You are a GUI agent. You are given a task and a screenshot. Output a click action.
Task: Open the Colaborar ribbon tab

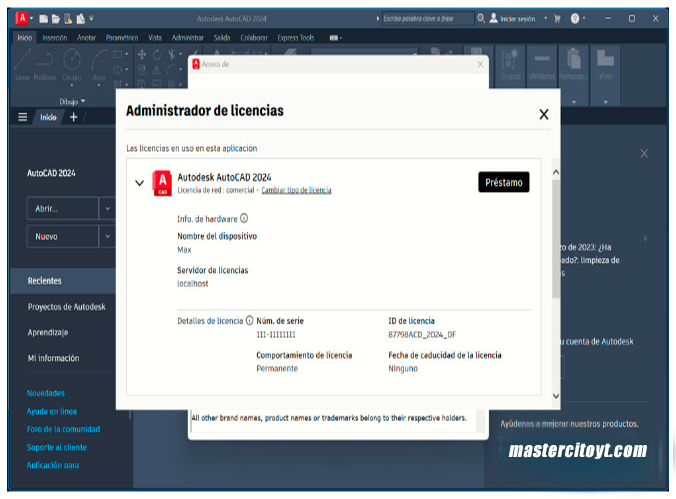[x=254, y=38]
